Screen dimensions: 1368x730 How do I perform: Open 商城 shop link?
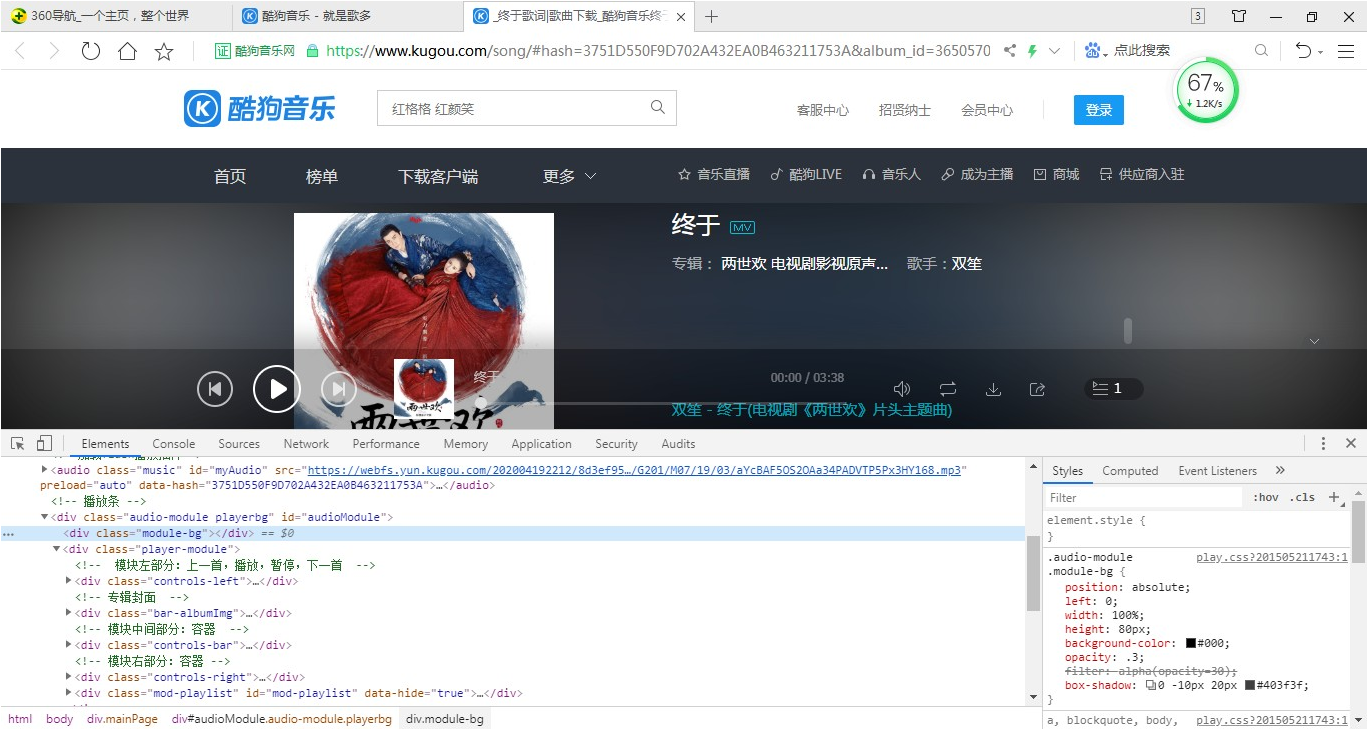point(1056,174)
